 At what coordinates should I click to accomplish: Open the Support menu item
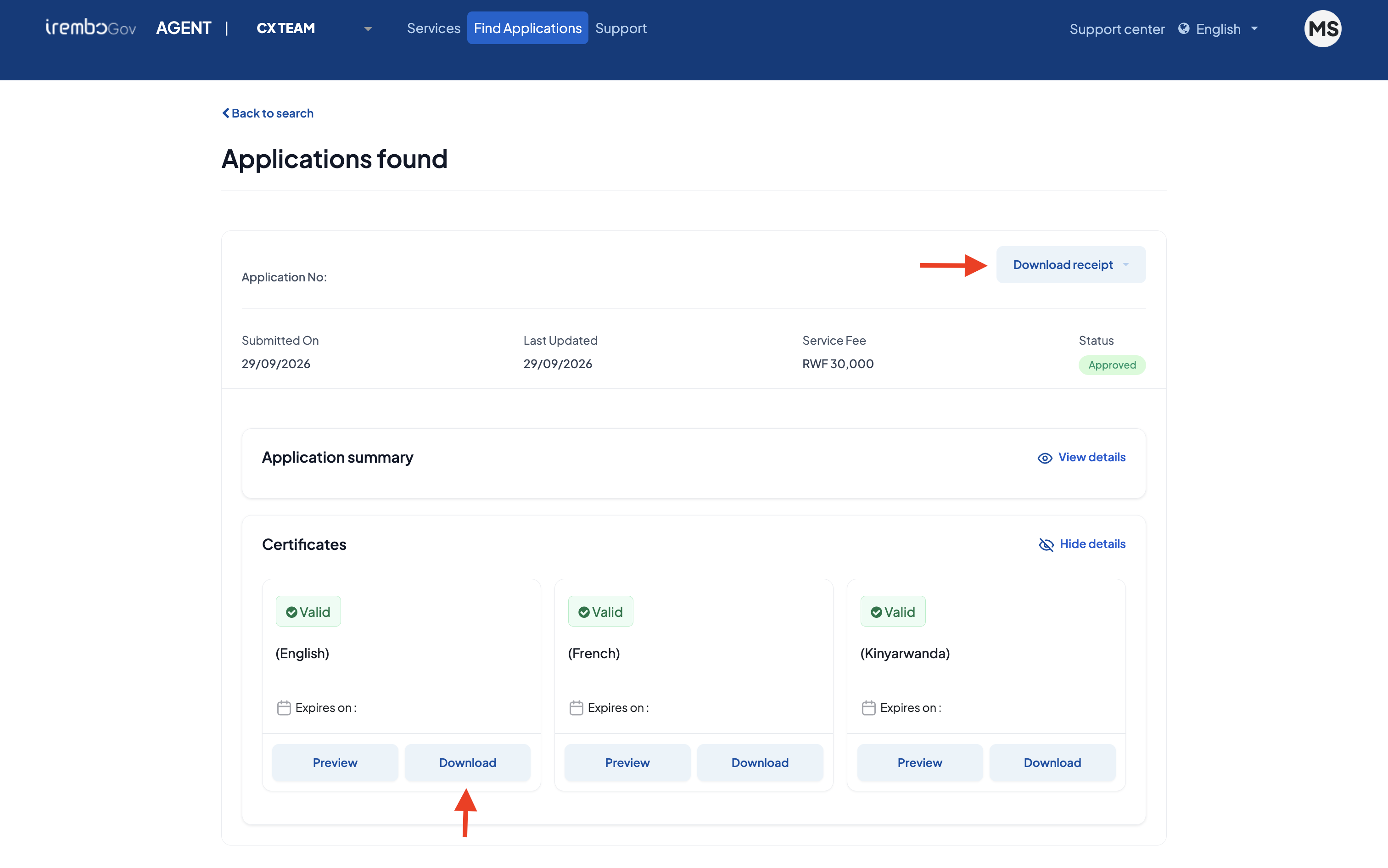[x=621, y=28]
